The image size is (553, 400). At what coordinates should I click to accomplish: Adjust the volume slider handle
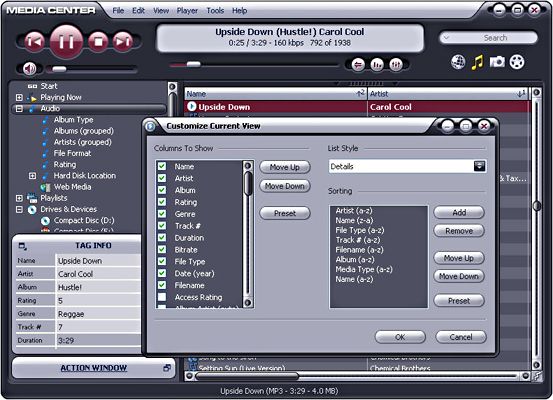click(59, 69)
